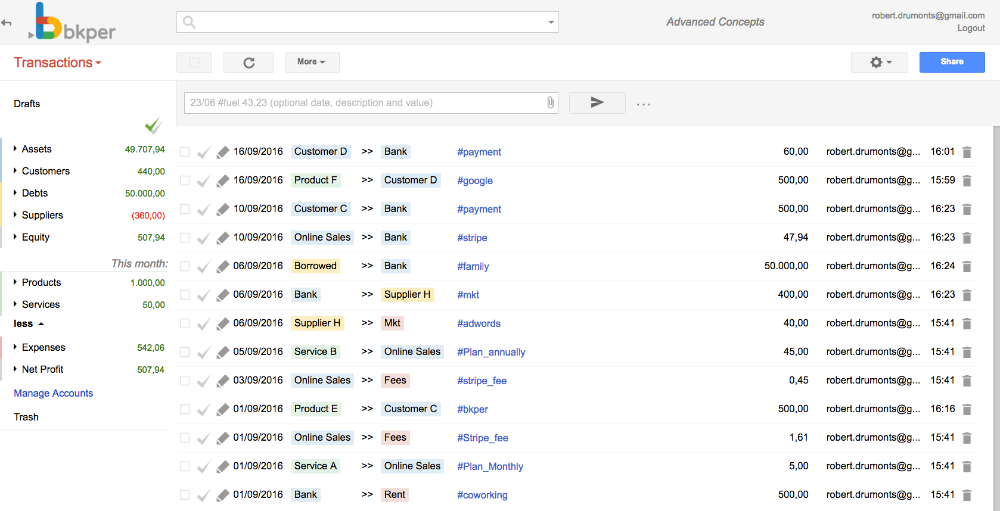Image resolution: width=1000 pixels, height=511 pixels.
Task: Click edit pencil on #bkper row
Action: click(x=222, y=409)
